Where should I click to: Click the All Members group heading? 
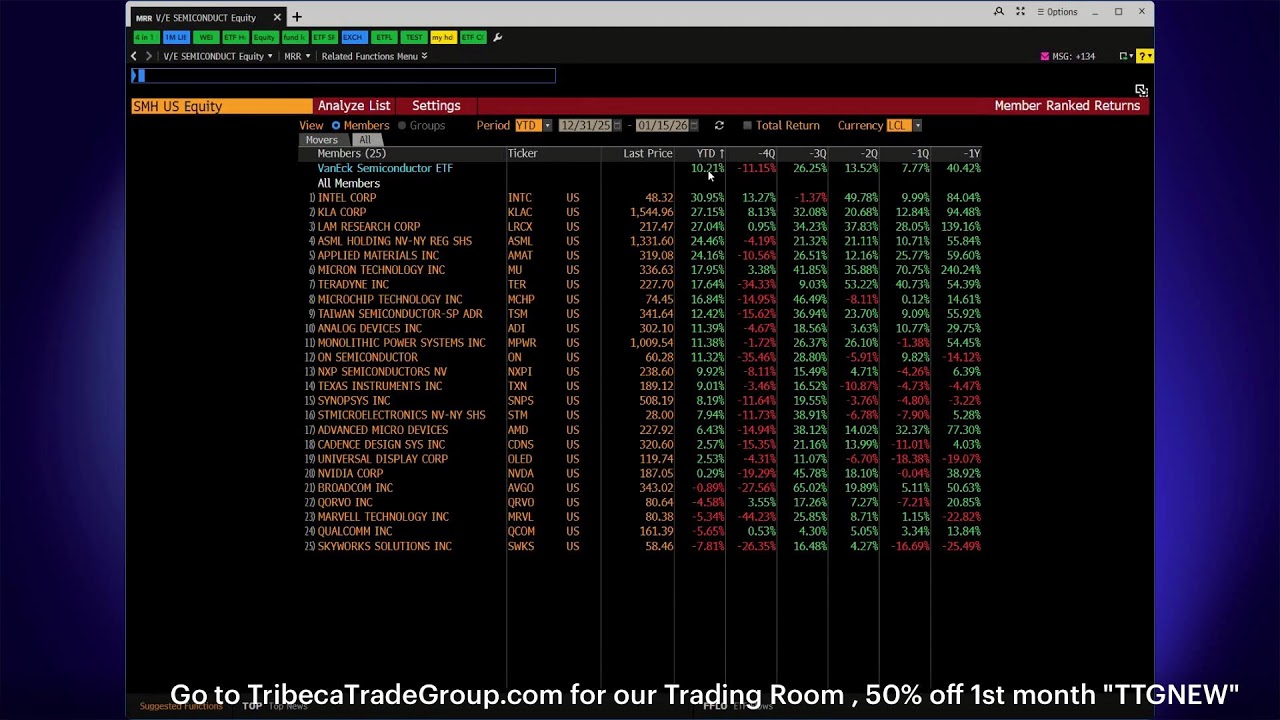[348, 183]
